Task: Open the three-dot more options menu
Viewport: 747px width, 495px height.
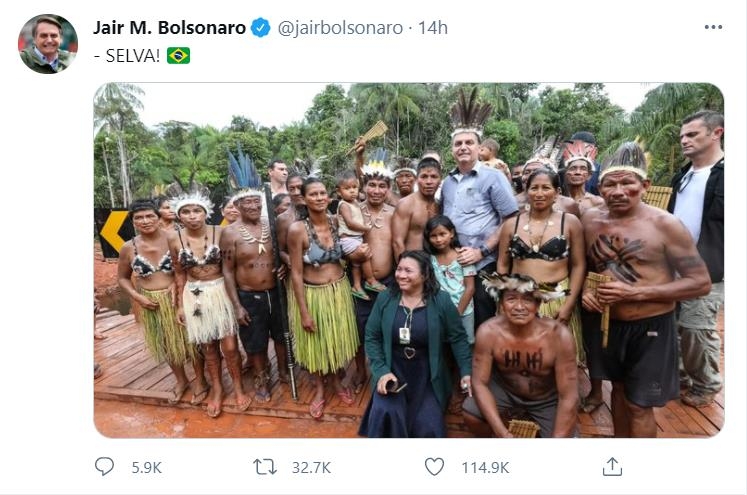Action: [x=712, y=27]
